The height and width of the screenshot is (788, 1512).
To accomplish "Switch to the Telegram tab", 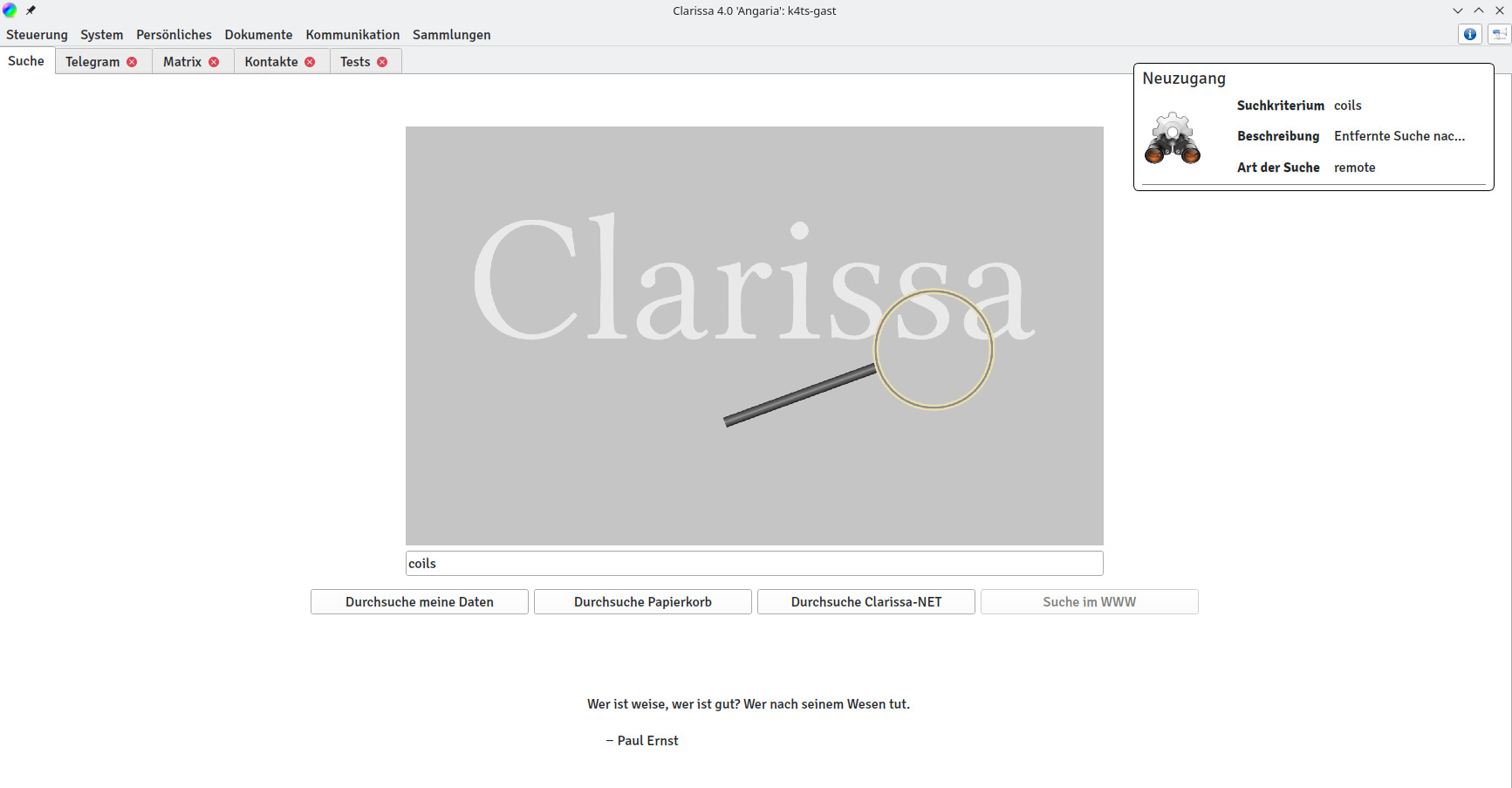I will (x=92, y=62).
